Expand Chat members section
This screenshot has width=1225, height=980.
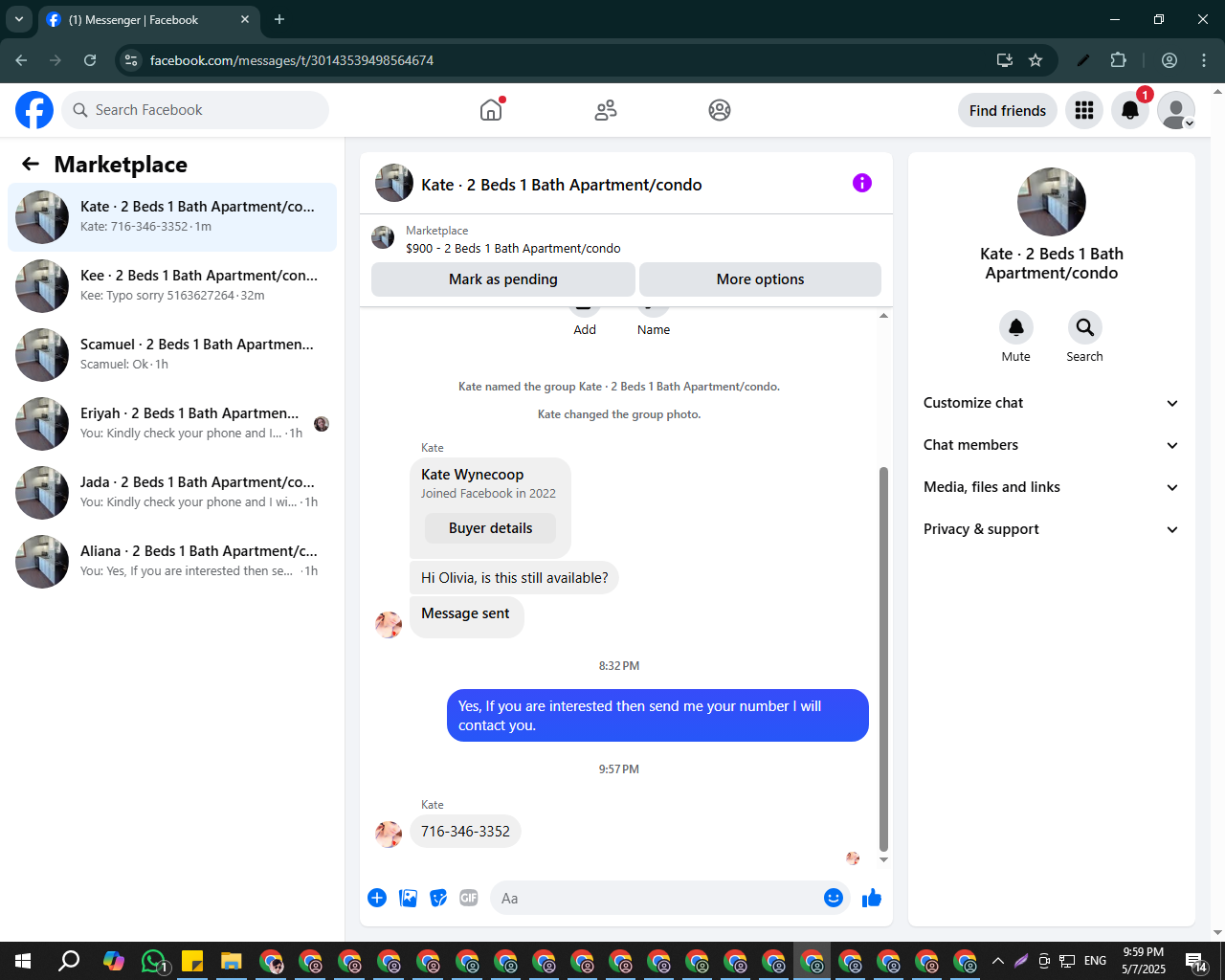tap(1051, 445)
